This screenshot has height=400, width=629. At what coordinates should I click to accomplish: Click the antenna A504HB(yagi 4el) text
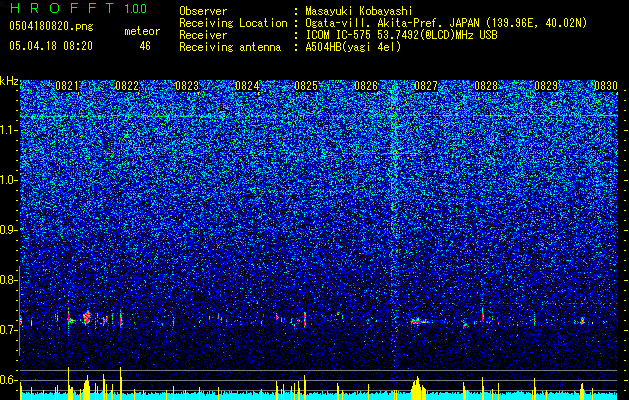[x=353, y=47]
